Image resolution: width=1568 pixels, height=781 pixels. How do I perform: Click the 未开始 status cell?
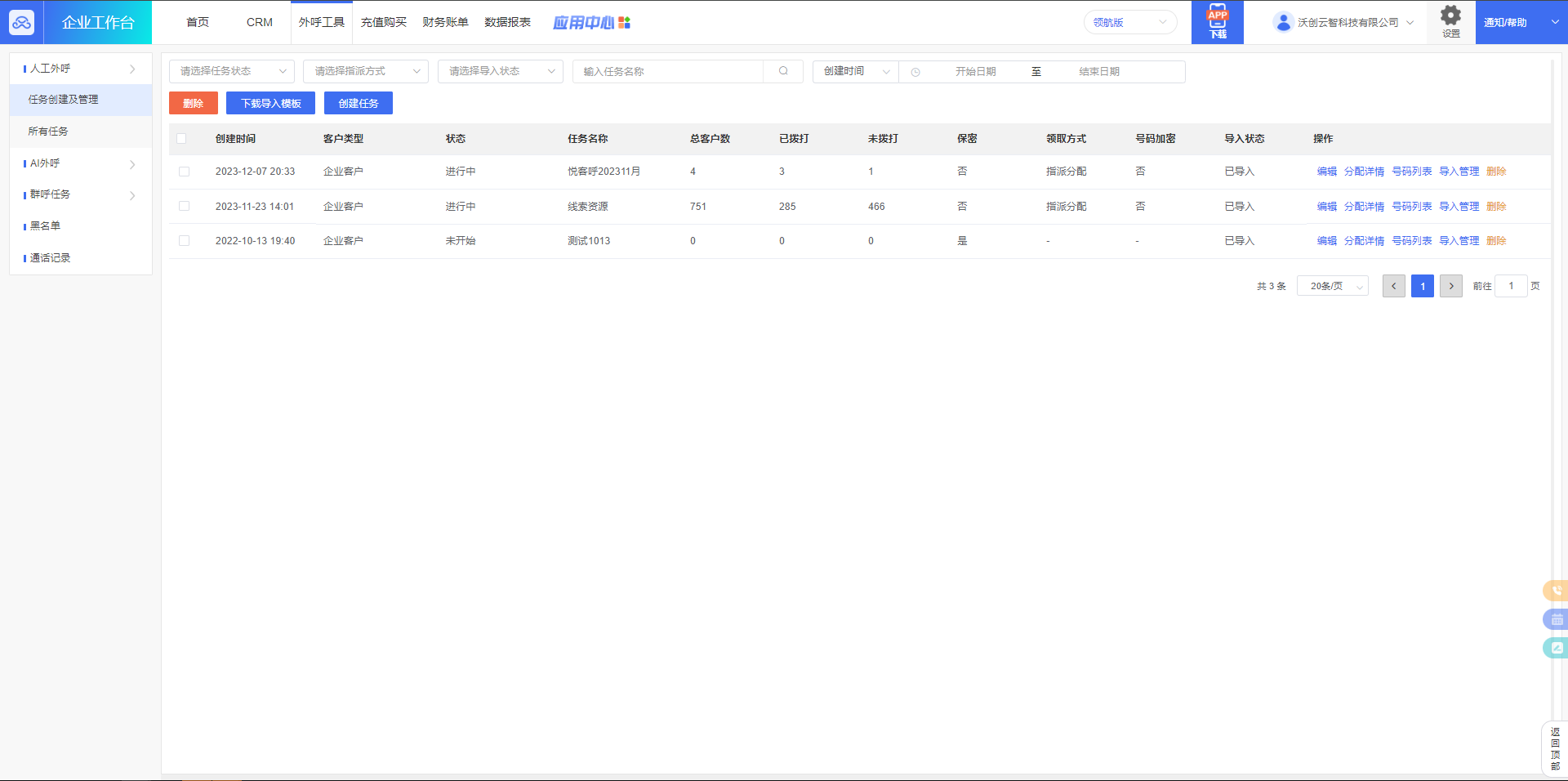click(461, 240)
